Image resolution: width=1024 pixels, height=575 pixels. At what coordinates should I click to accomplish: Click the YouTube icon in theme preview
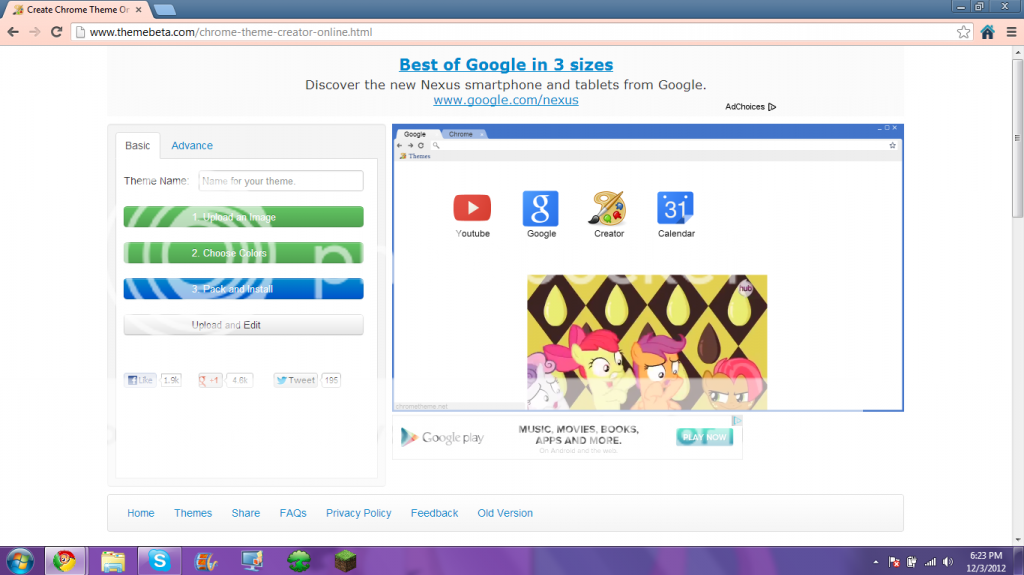pyautogui.click(x=472, y=208)
